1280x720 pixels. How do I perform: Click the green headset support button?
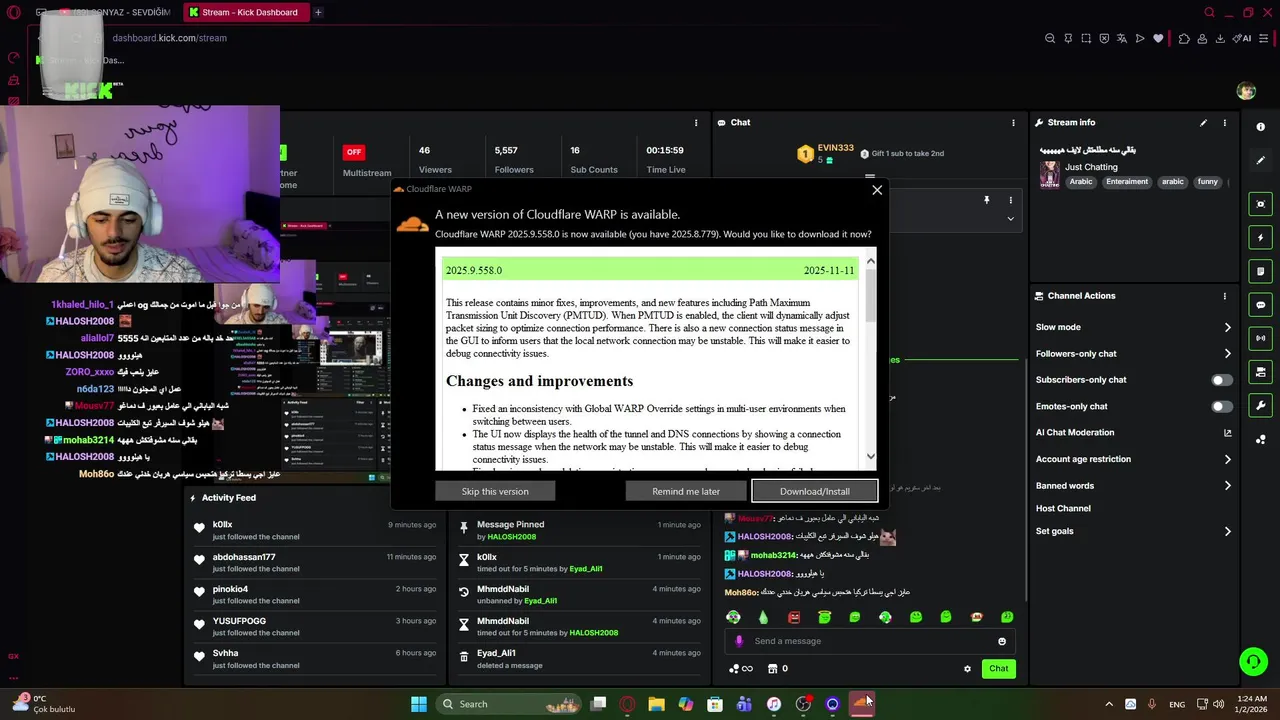[1253, 661]
